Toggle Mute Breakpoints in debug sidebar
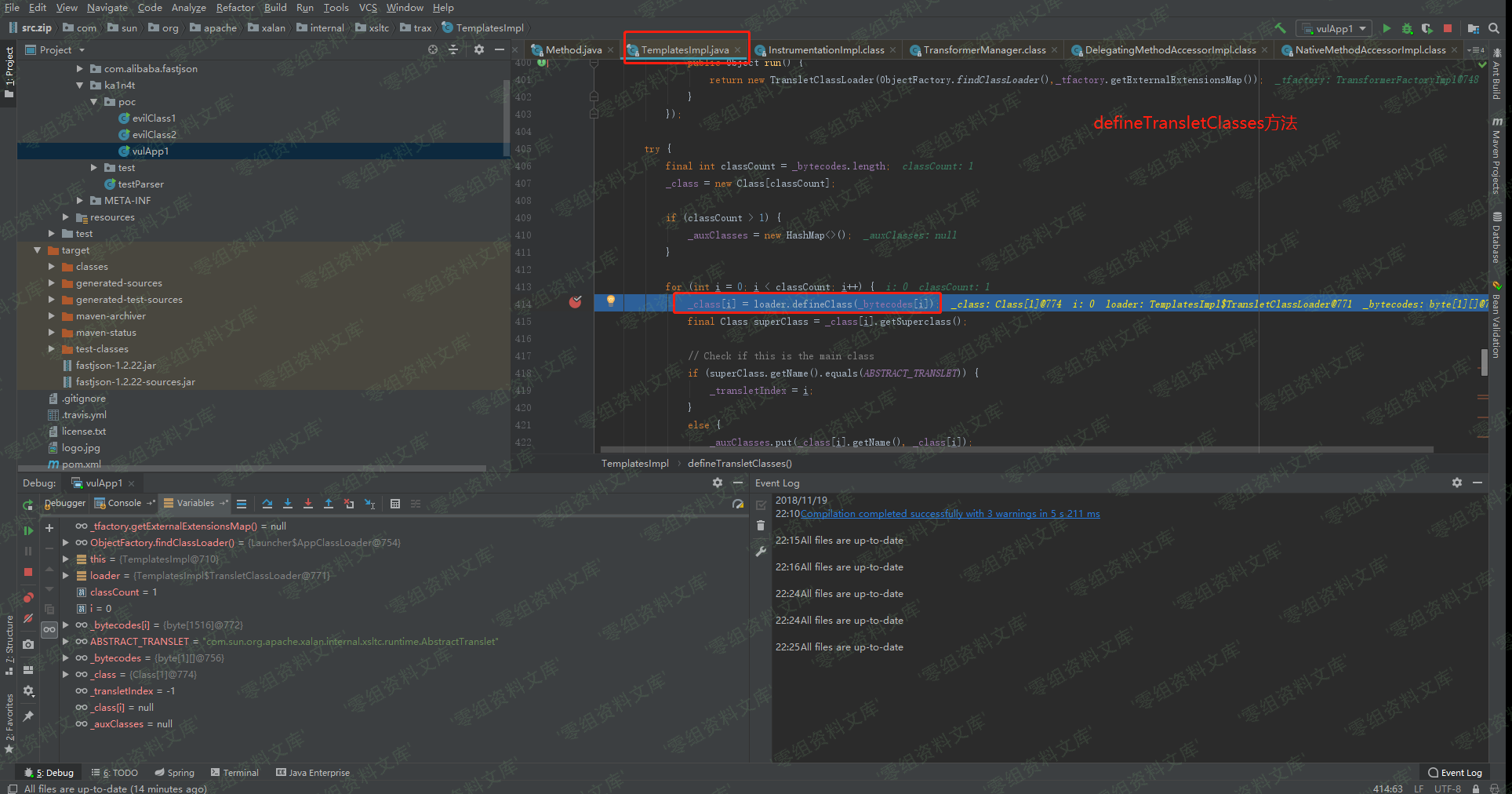The height and width of the screenshot is (794, 1512). (28, 618)
